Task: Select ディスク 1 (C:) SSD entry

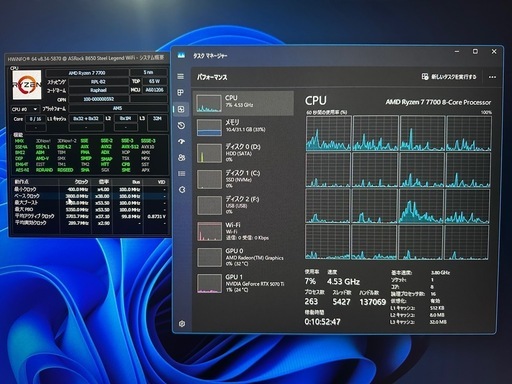Action: click(243, 179)
